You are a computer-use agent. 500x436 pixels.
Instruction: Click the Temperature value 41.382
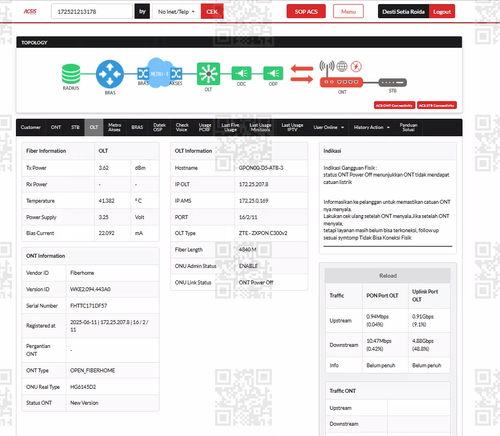(106, 201)
